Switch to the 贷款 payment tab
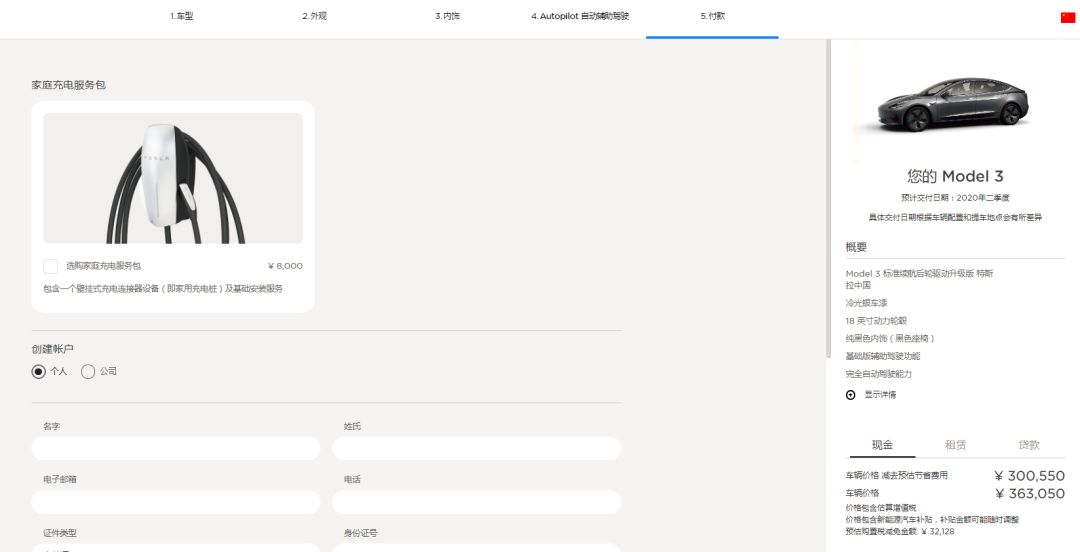1080x552 pixels. pyautogui.click(x=1028, y=445)
